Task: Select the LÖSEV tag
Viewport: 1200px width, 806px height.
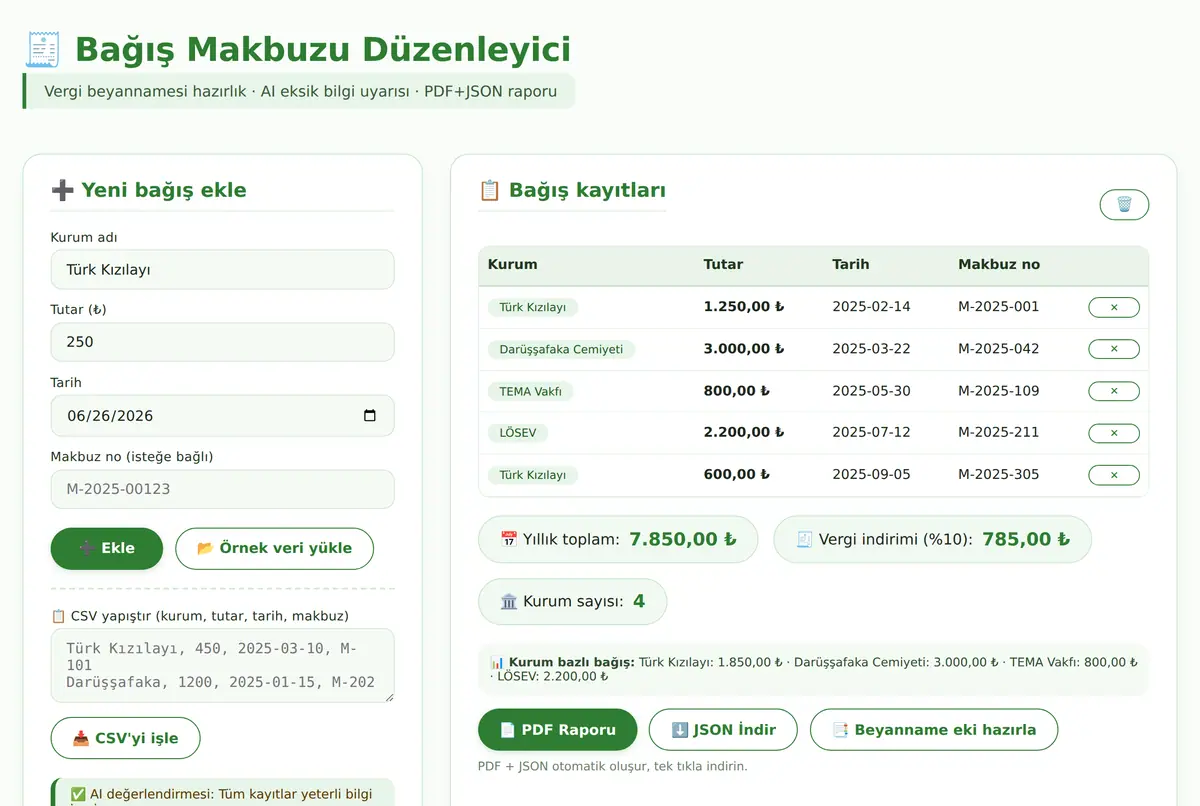Action: 518,433
